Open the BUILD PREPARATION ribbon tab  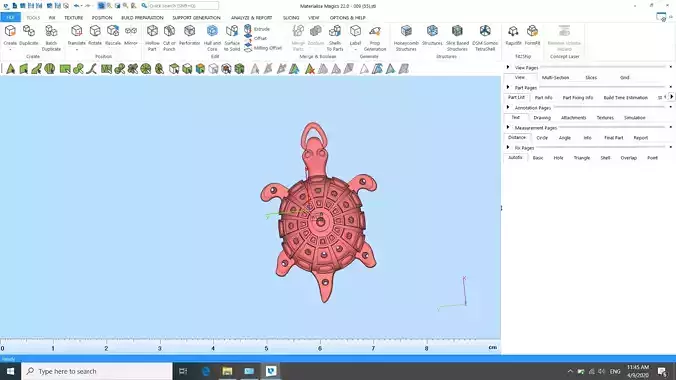pos(142,18)
